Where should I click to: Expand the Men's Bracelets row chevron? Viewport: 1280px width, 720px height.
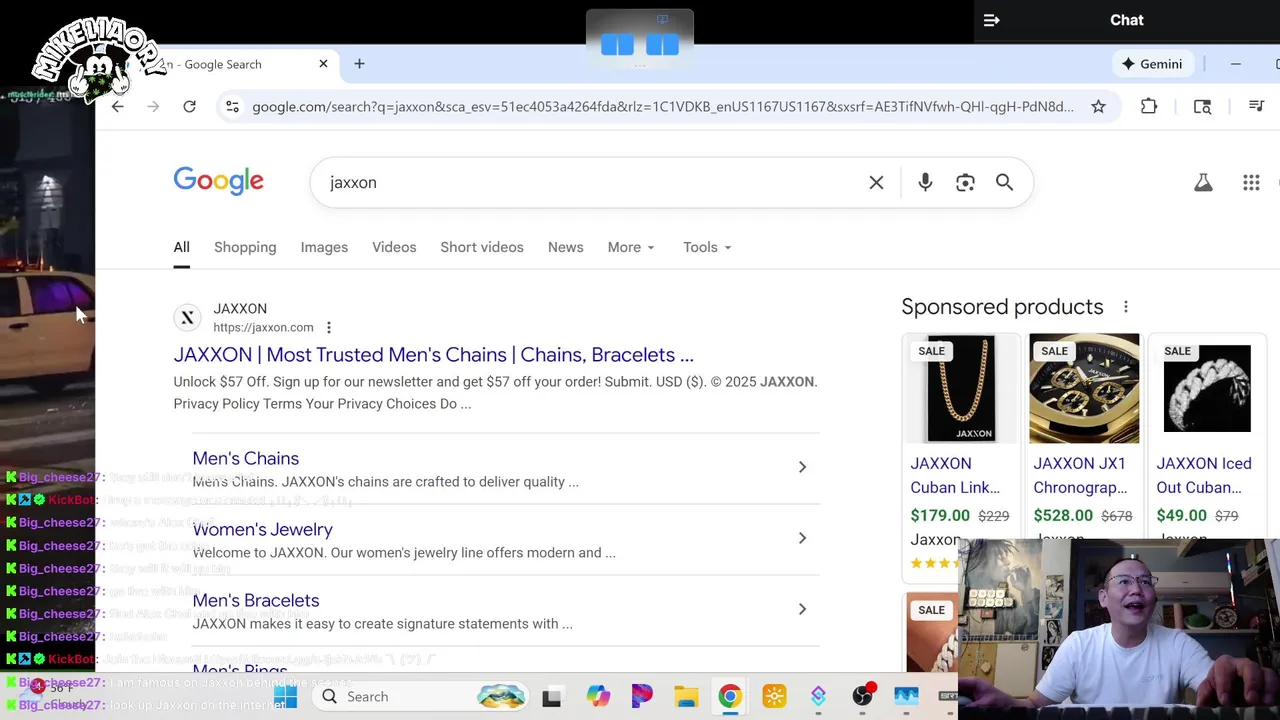(x=802, y=609)
